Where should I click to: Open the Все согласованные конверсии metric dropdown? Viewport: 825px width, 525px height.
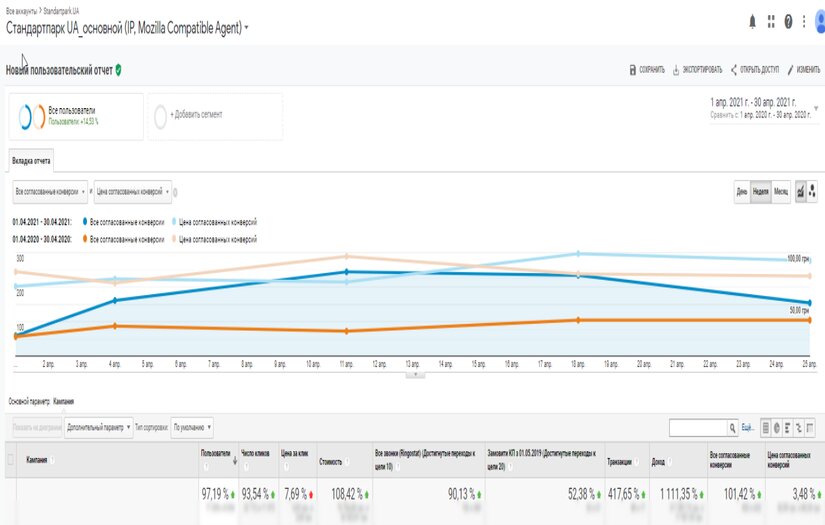click(x=49, y=190)
